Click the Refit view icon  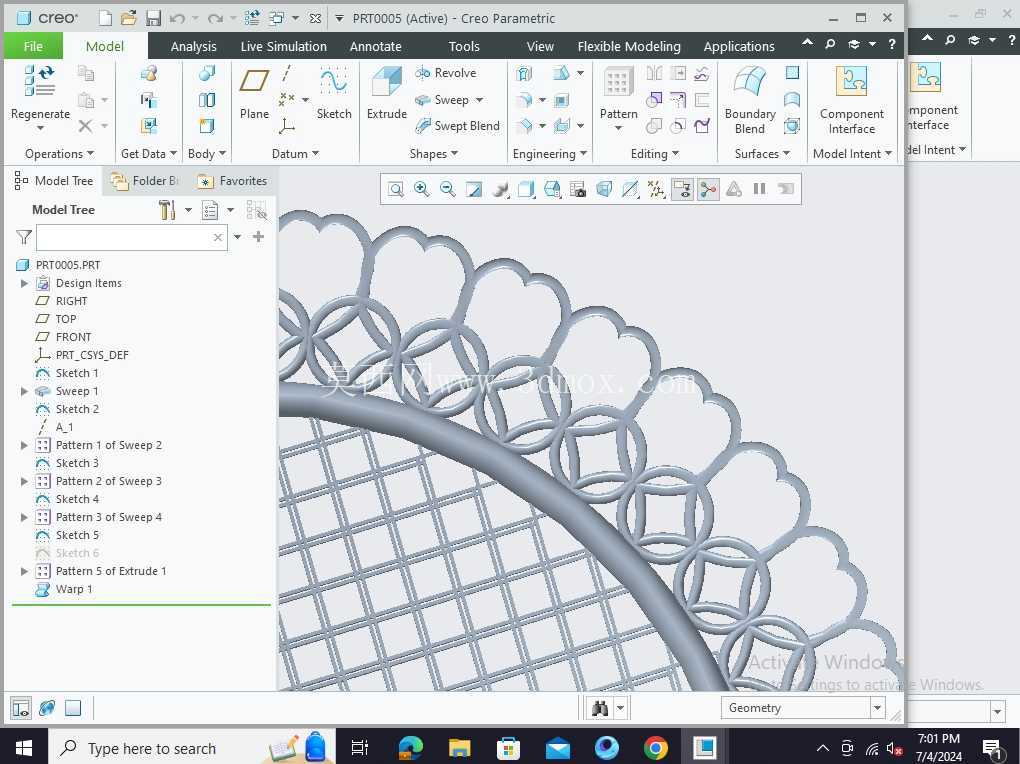click(396, 189)
